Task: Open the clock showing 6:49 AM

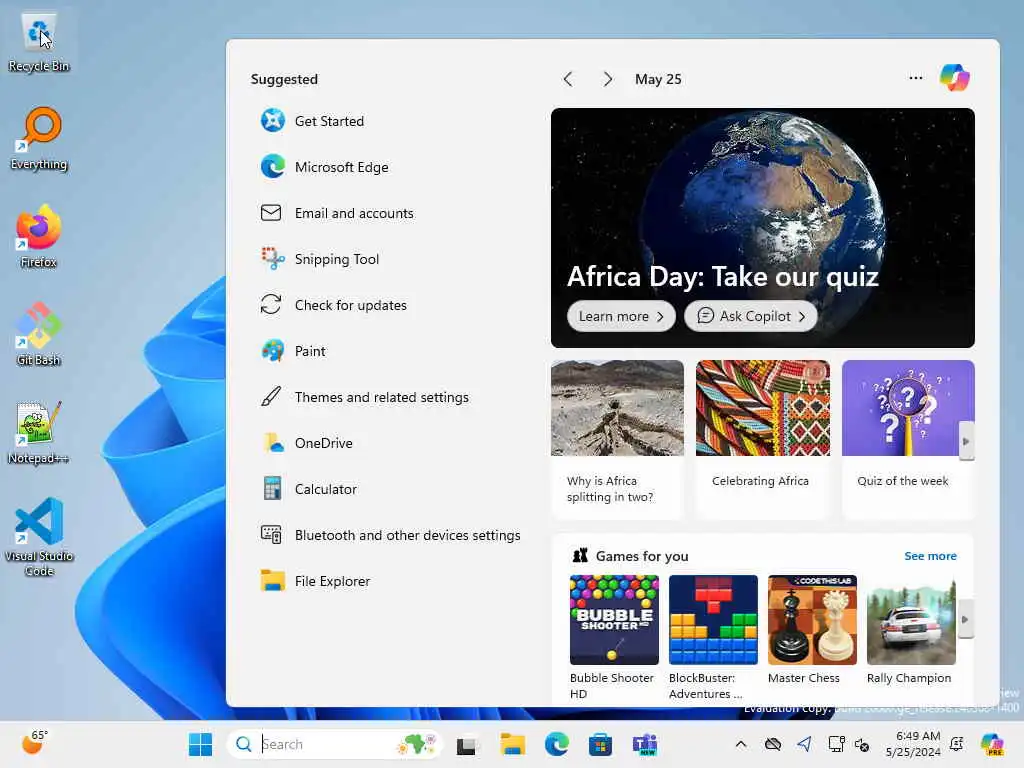Action: coord(912,744)
